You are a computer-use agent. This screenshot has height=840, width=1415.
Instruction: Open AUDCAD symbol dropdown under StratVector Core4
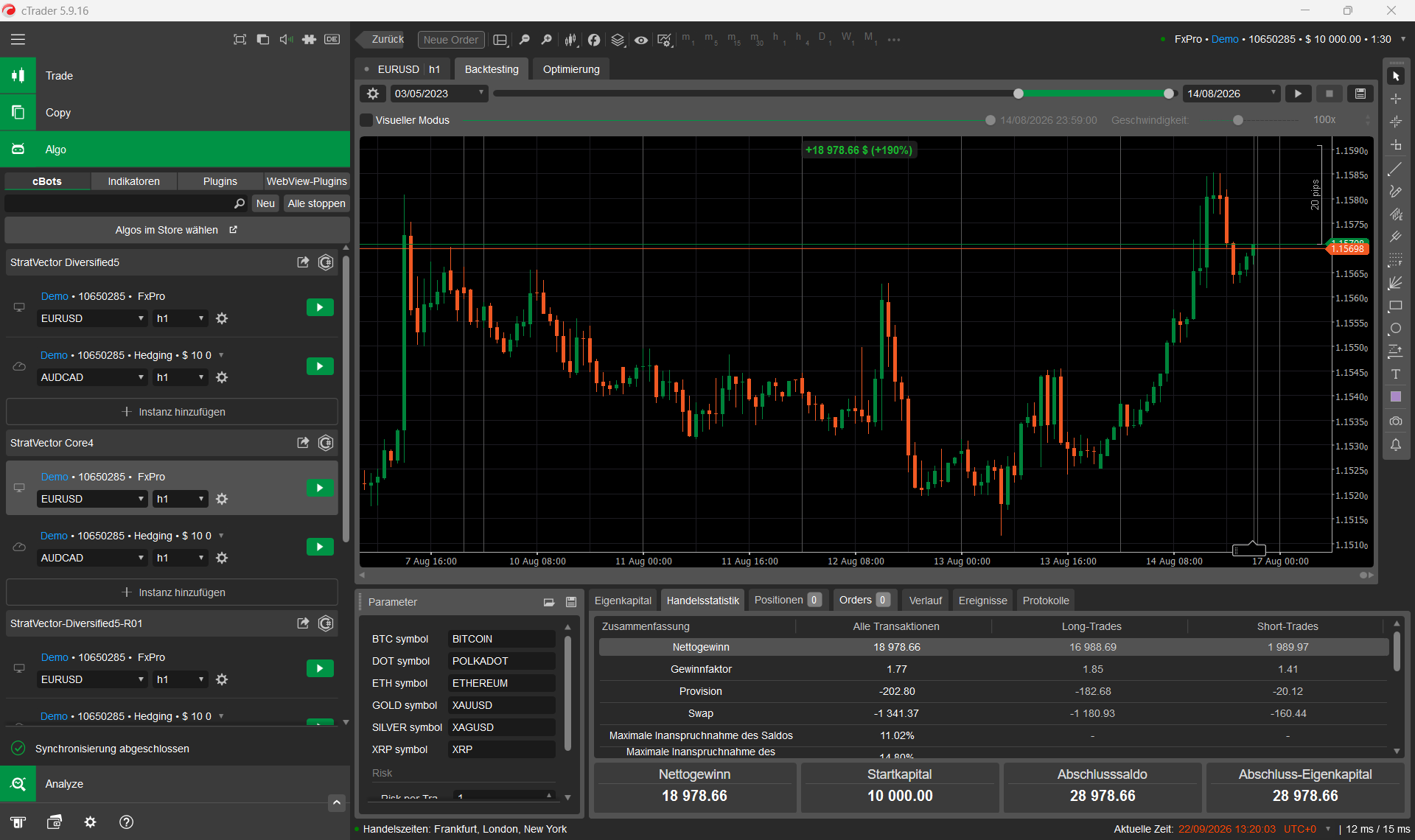(x=92, y=558)
